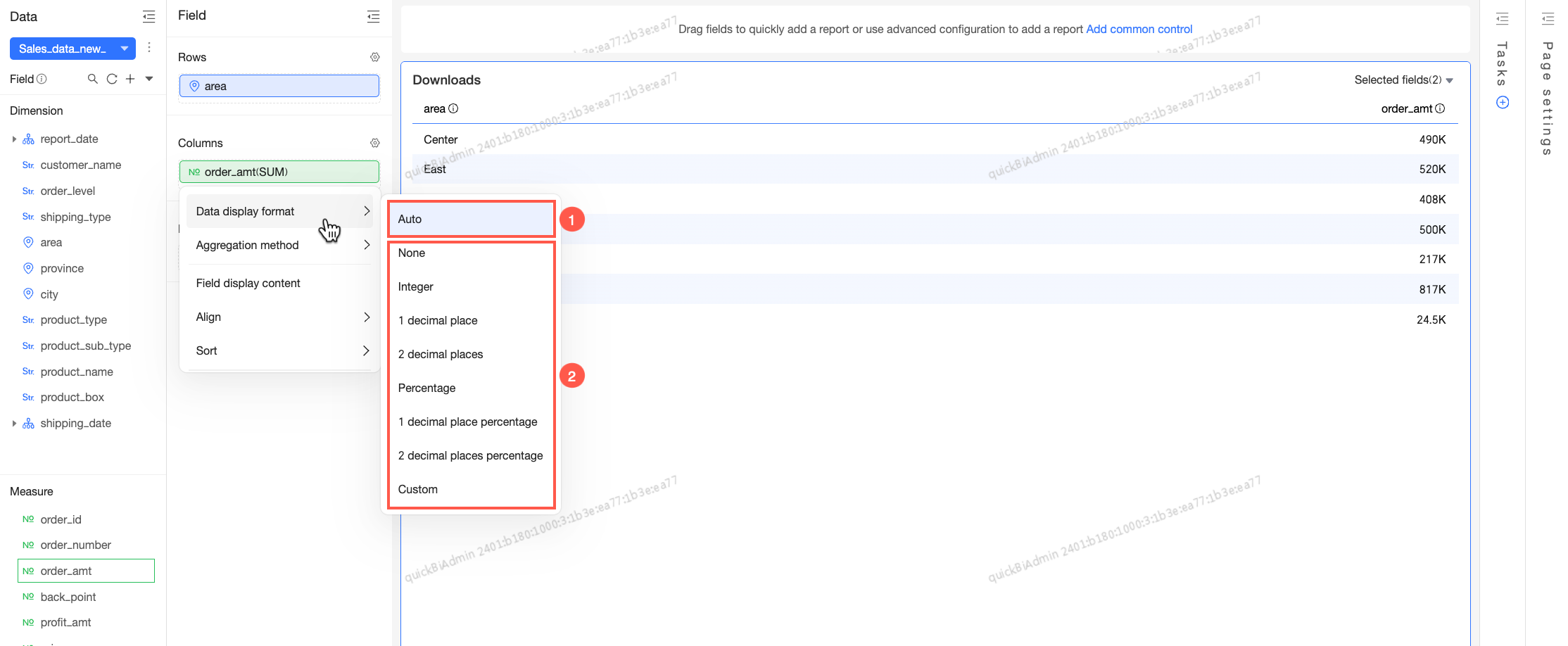The image size is (1568, 646).
Task: Select Percentage format
Action: [x=471, y=388]
